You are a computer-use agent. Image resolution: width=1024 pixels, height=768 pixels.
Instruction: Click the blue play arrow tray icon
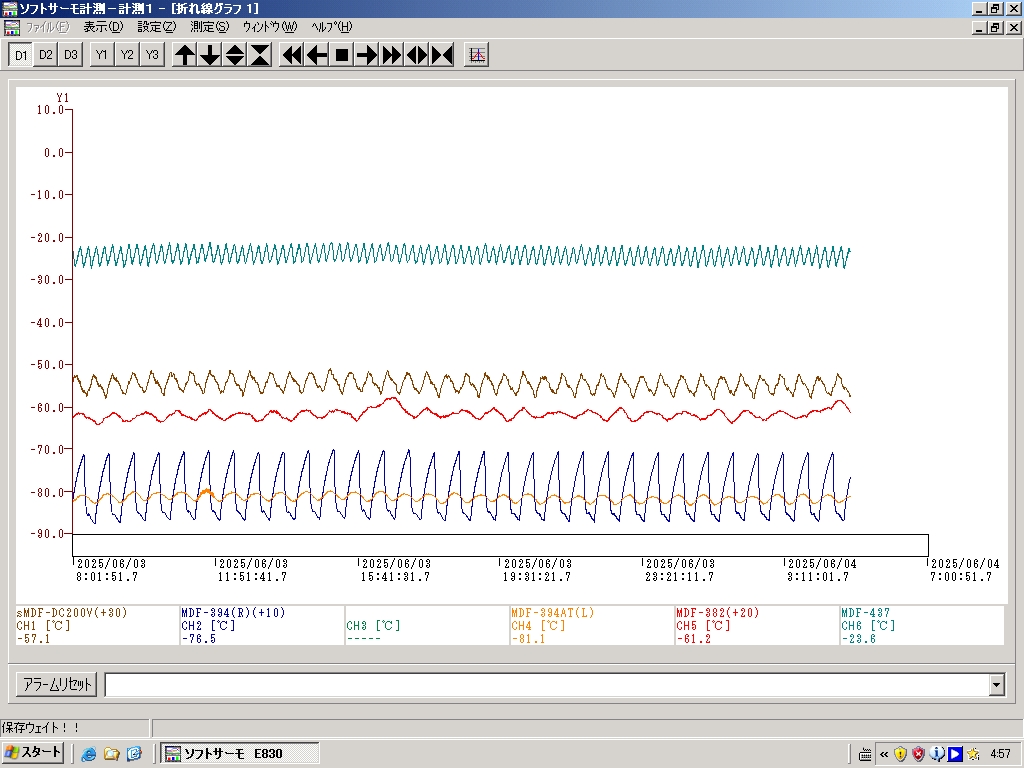(955, 754)
